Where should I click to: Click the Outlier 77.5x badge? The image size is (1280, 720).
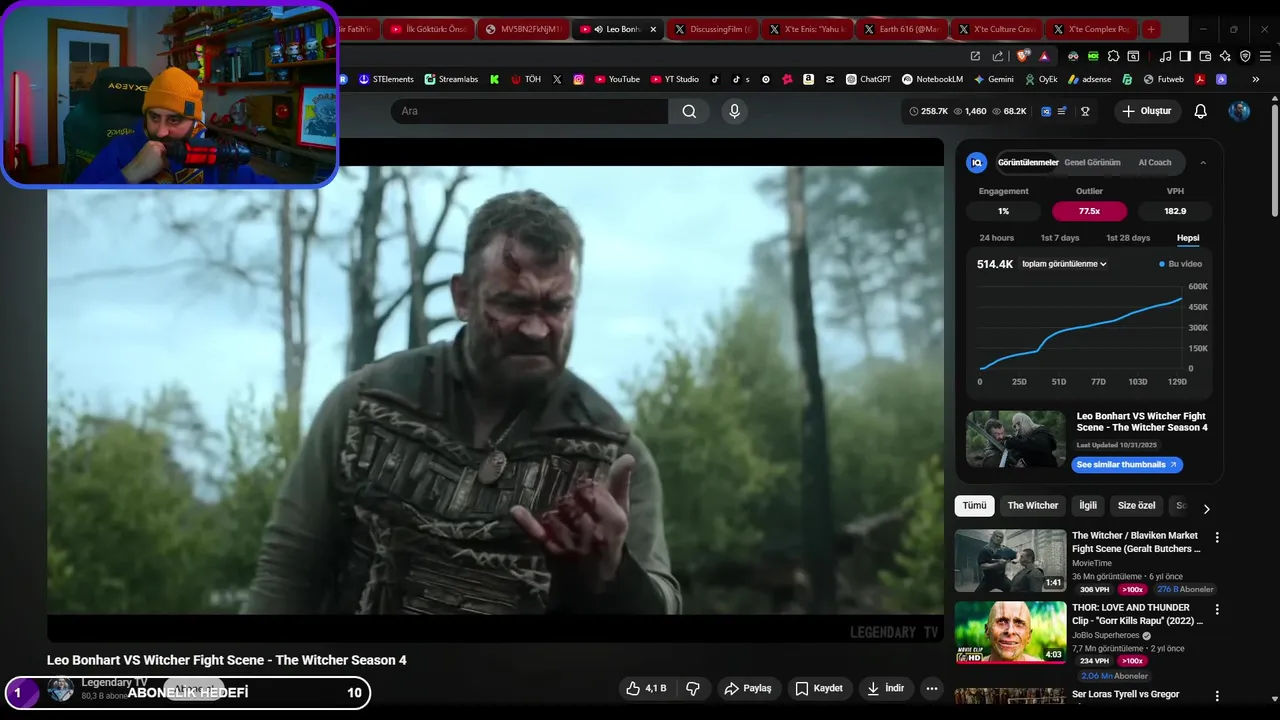click(x=1089, y=211)
